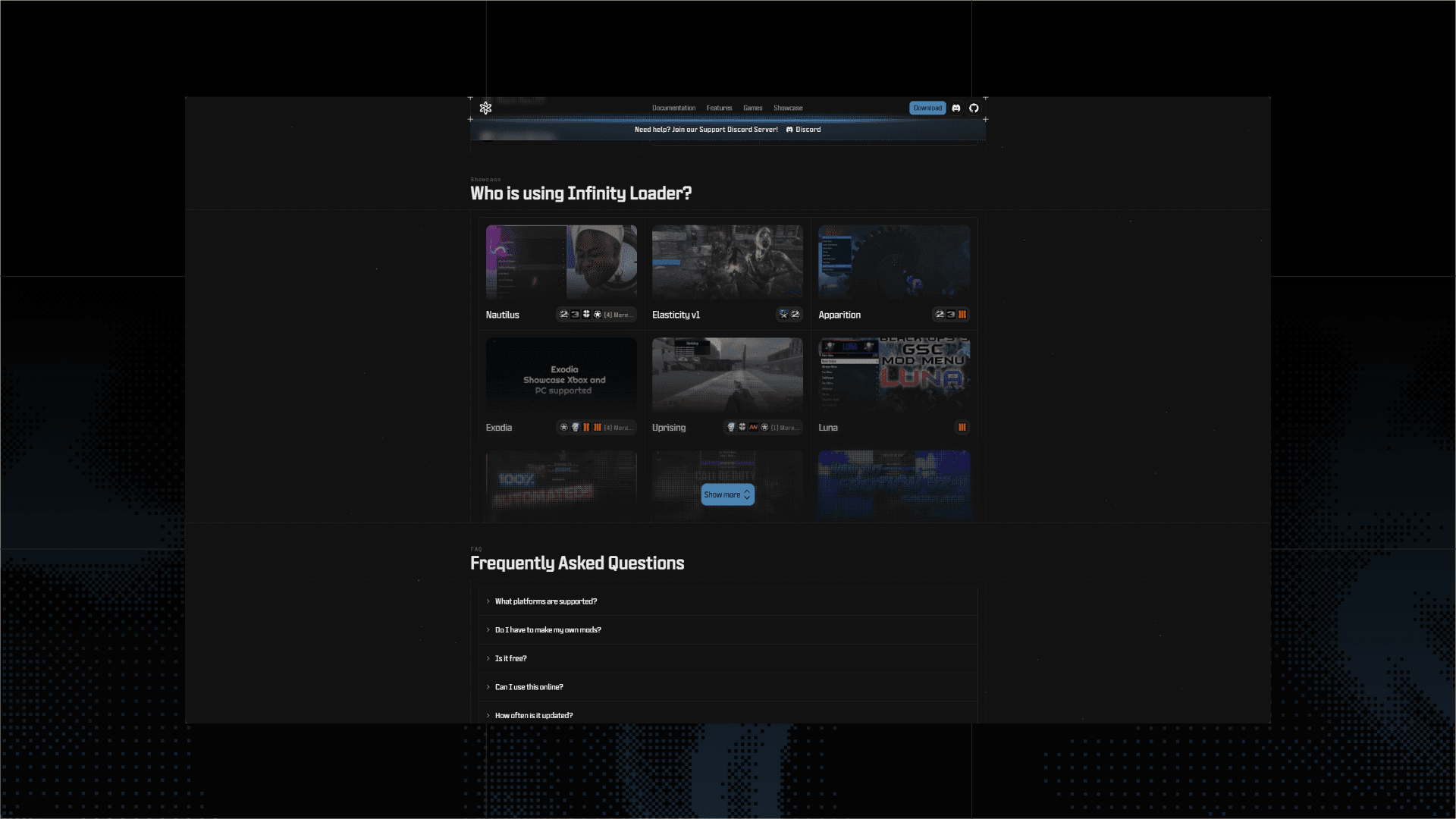Expand "Do I have to make my own mods?"
Viewport: 1456px width, 819px height.
coord(728,630)
